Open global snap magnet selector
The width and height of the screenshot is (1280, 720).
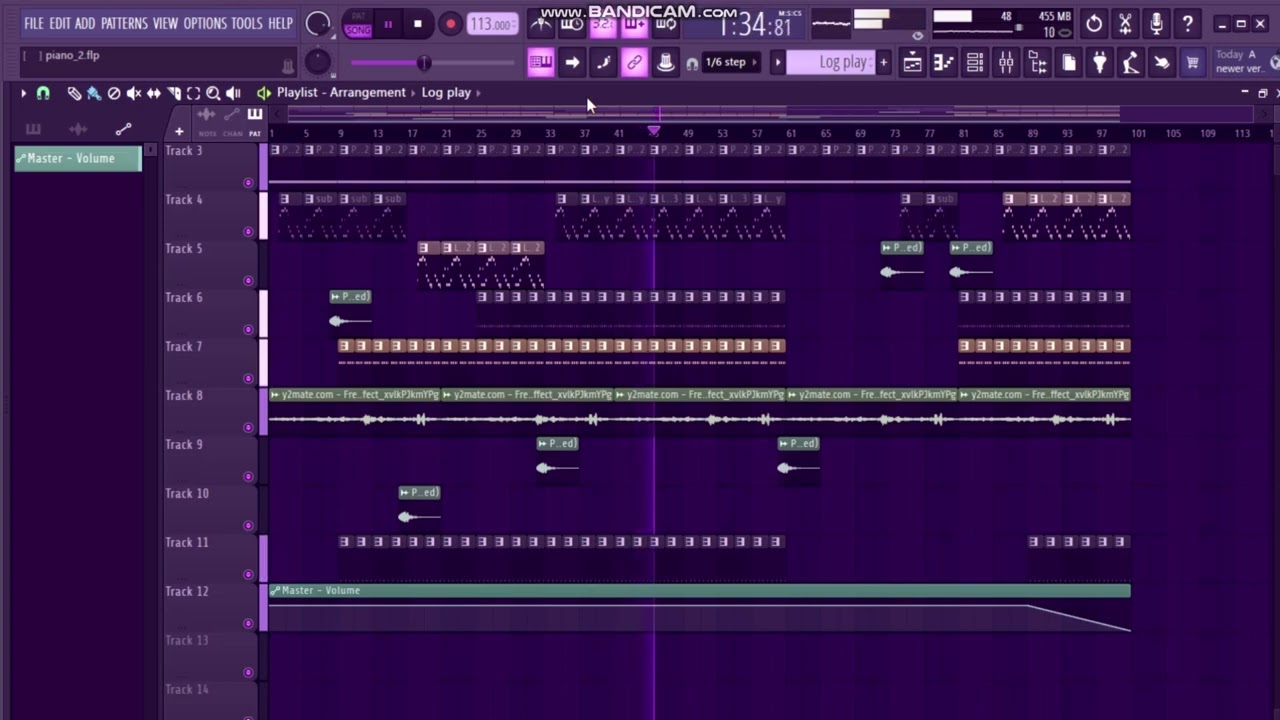[692, 63]
